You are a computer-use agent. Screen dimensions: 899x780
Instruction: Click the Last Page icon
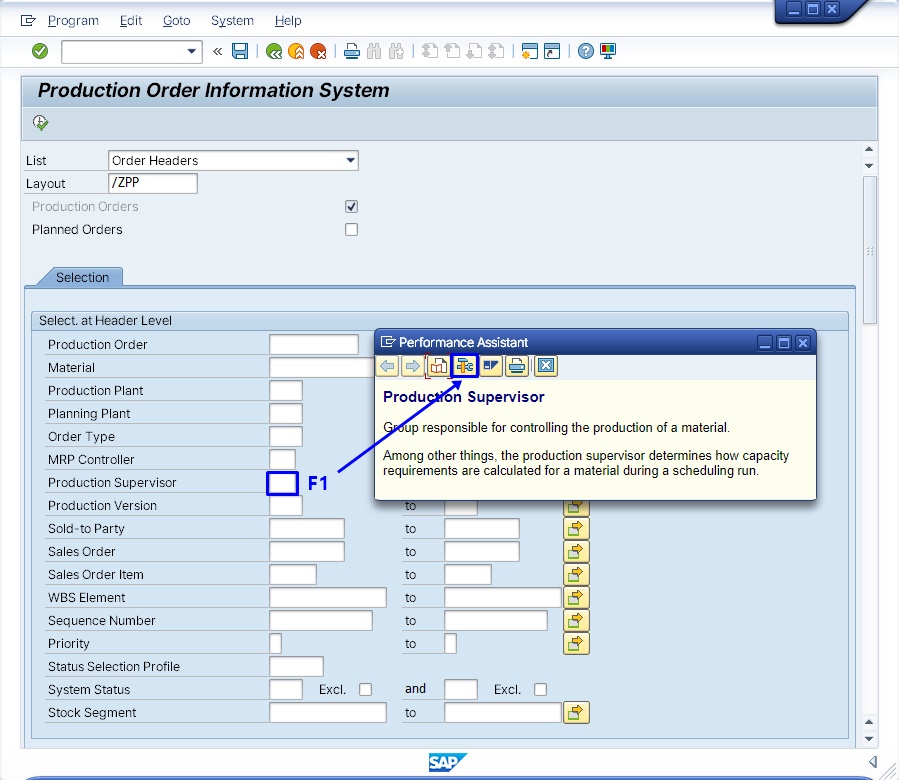coord(497,52)
